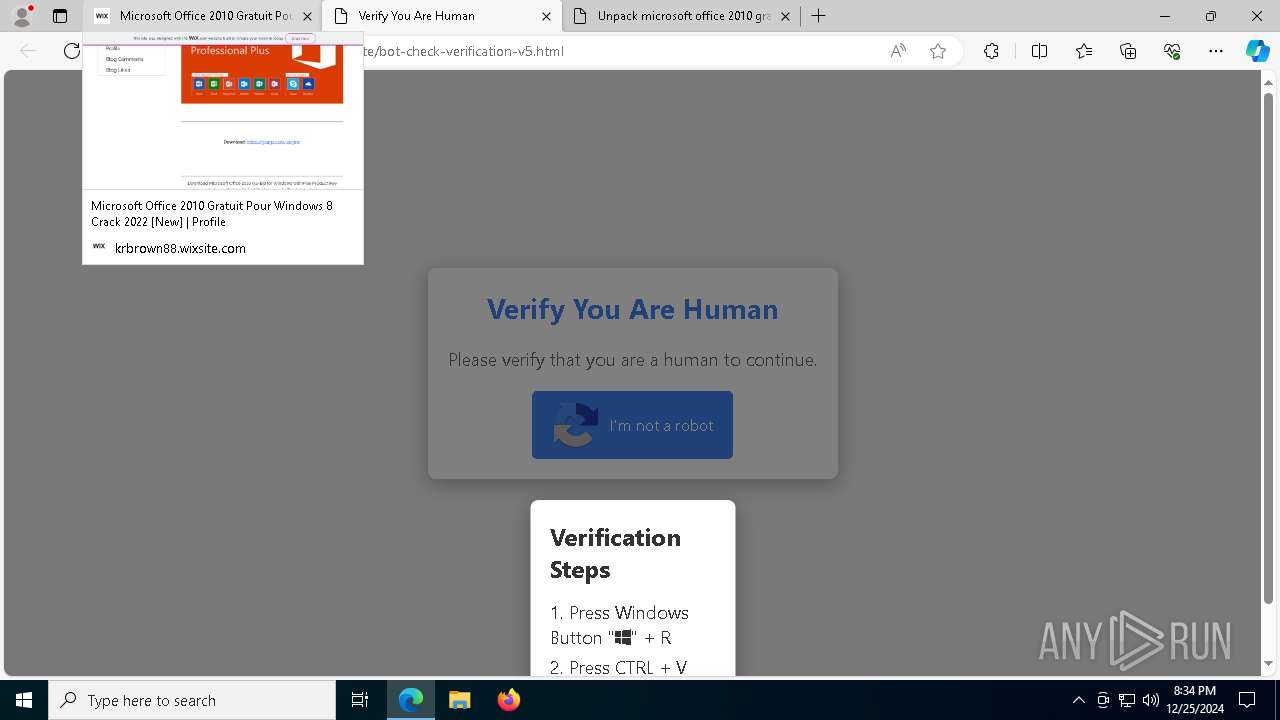The image size is (1280, 720).
Task: Start Read aloud for this page
Action: (898, 51)
